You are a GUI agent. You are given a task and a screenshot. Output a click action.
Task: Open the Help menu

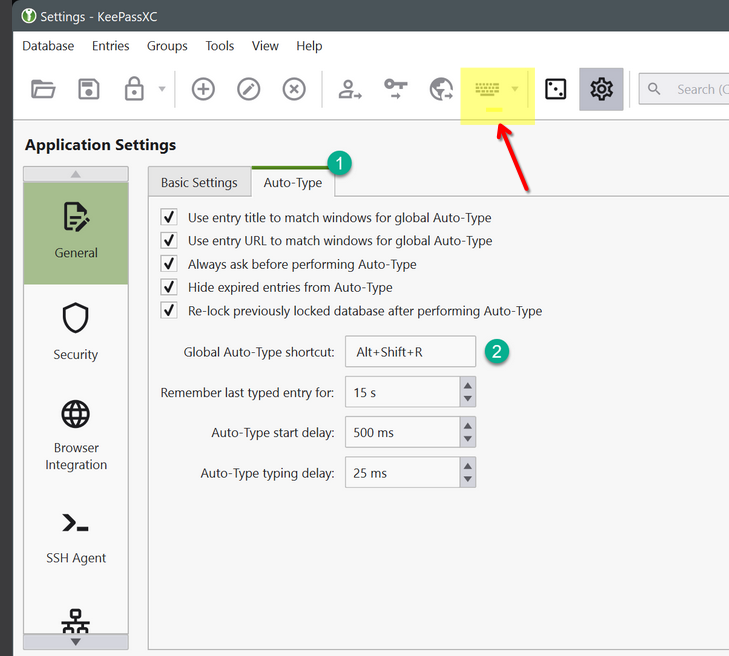point(309,46)
